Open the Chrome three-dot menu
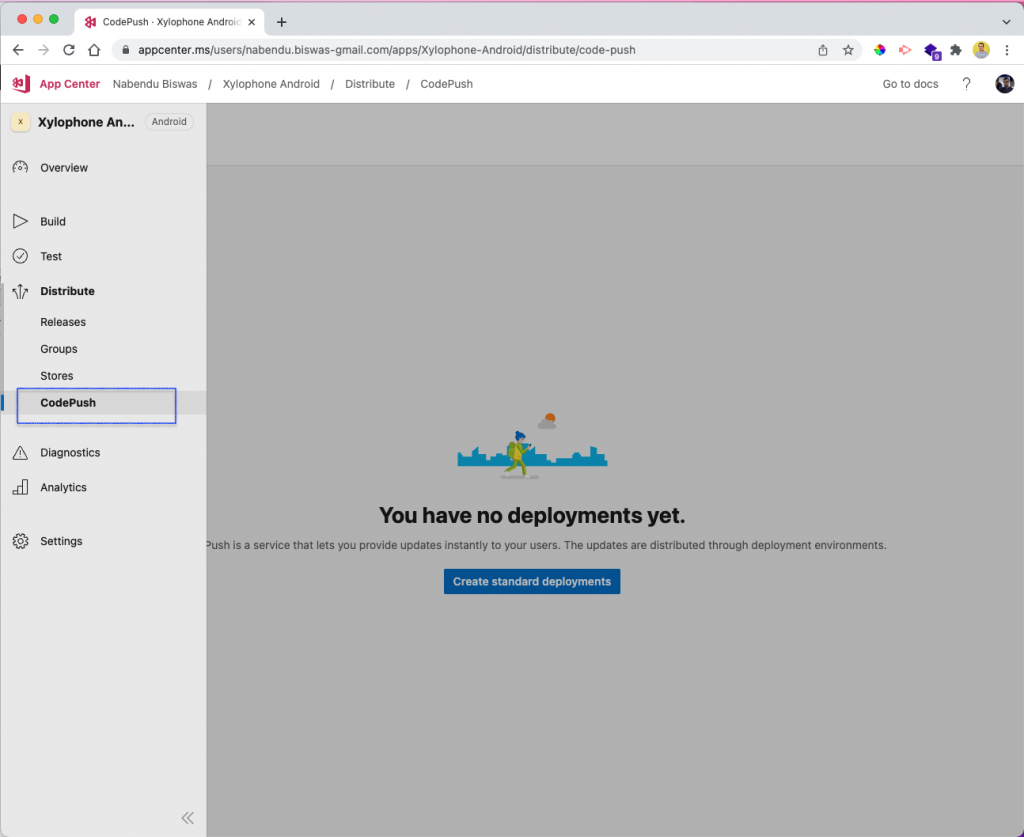1024x837 pixels. coord(1006,50)
